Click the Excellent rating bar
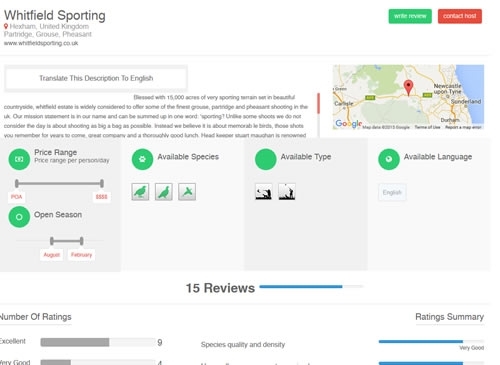 click(x=98, y=342)
